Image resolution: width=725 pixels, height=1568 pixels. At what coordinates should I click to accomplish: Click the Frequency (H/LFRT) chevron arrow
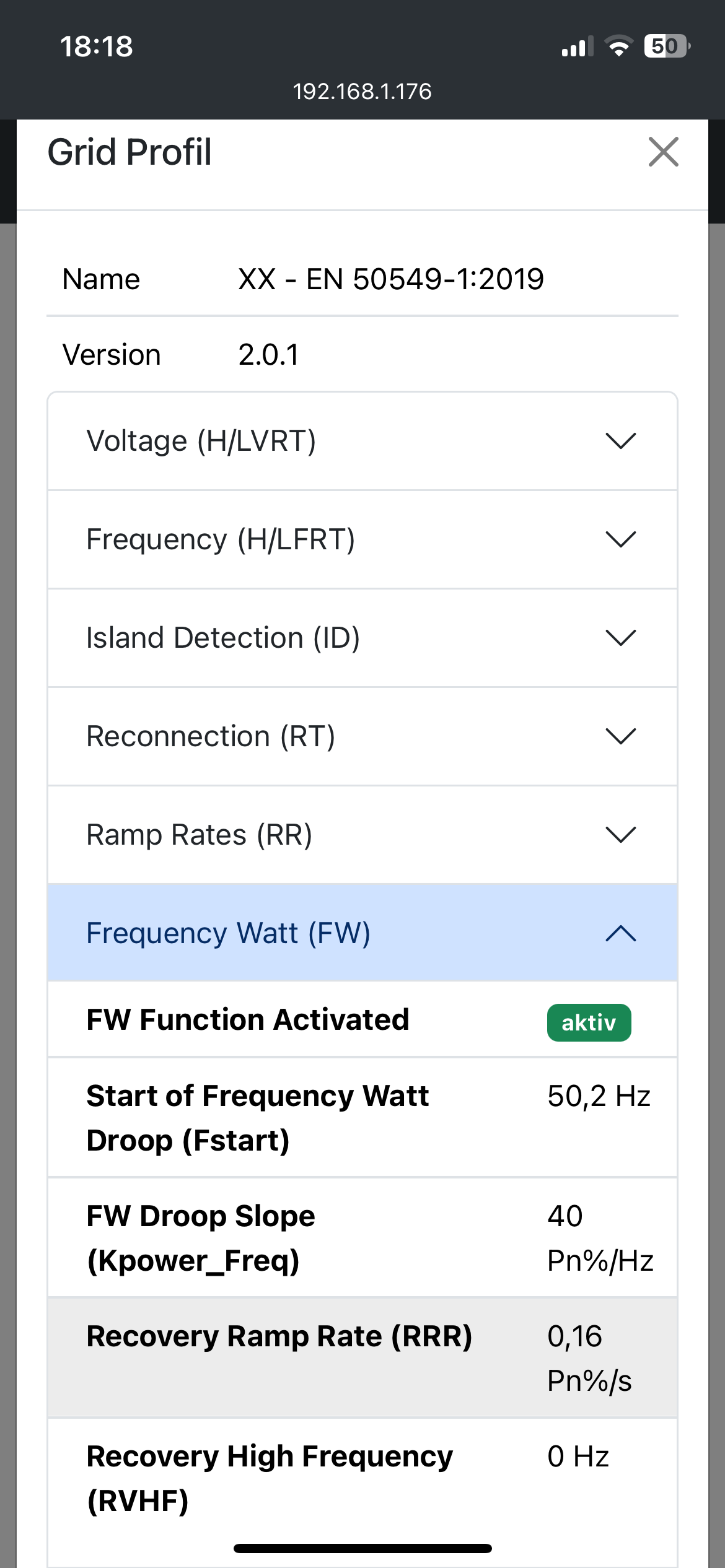pos(621,539)
